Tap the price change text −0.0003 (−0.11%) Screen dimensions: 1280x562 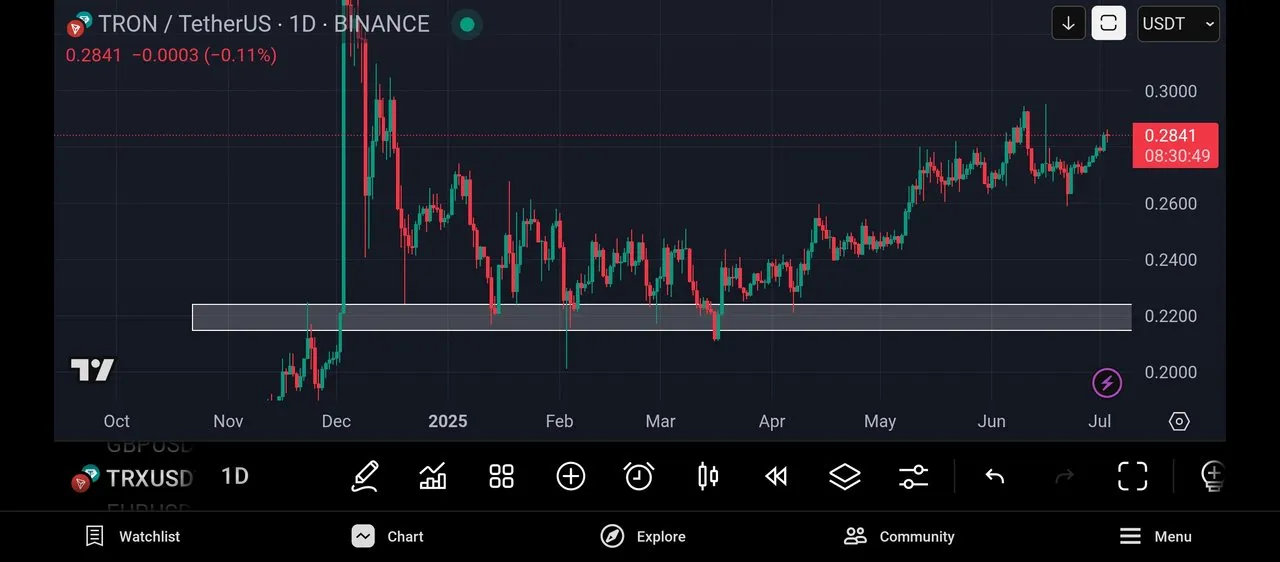pyautogui.click(x=204, y=56)
